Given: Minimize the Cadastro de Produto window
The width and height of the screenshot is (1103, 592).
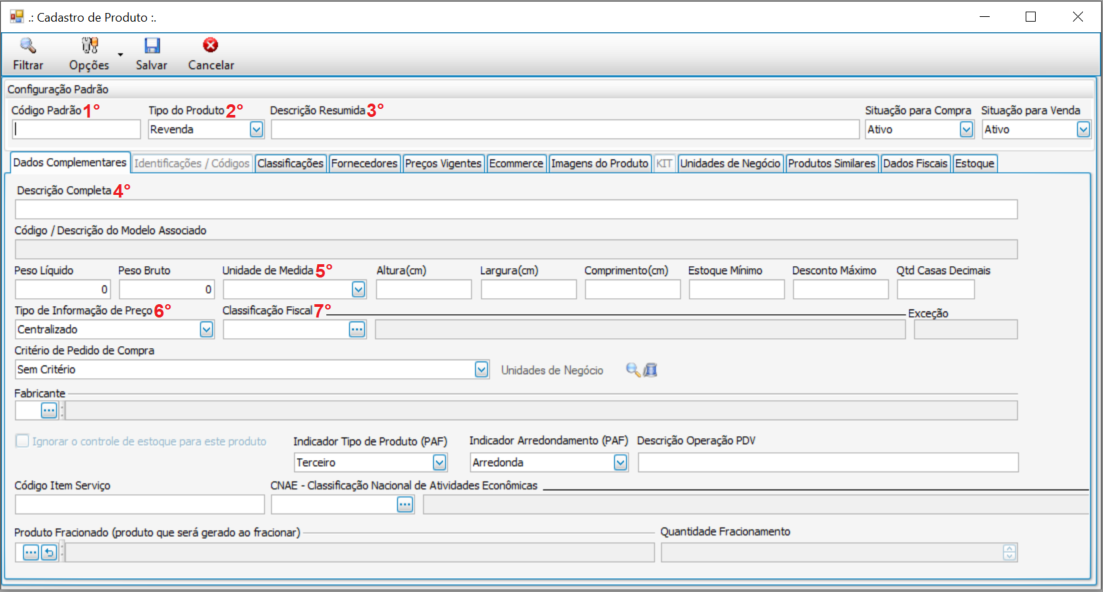Looking at the screenshot, I should [985, 17].
